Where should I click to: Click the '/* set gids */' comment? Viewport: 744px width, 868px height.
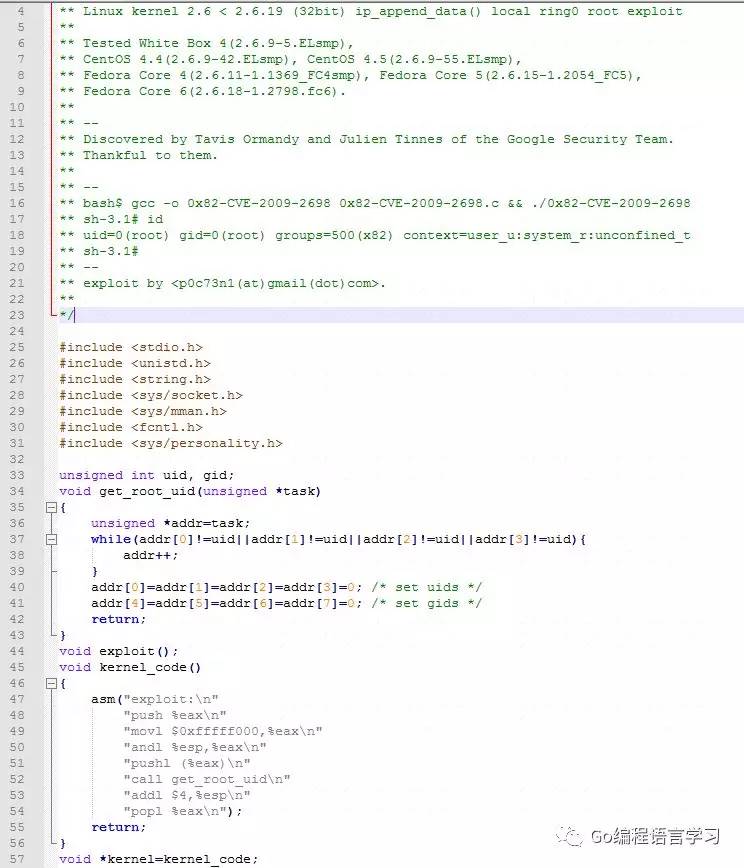[x=427, y=603]
